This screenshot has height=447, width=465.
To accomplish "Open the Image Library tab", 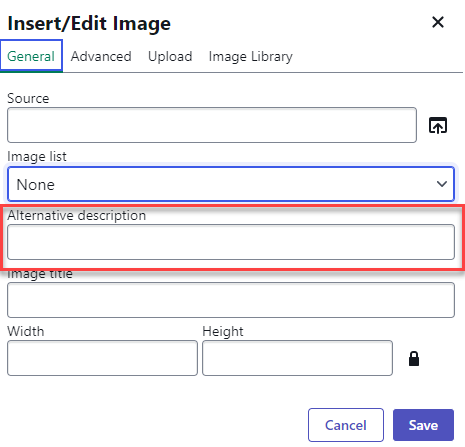I will pyautogui.click(x=250, y=56).
